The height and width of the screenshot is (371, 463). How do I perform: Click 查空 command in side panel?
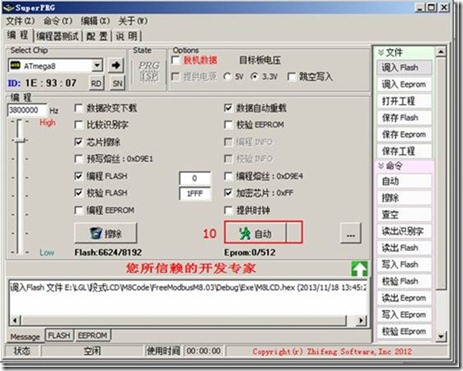click(404, 214)
